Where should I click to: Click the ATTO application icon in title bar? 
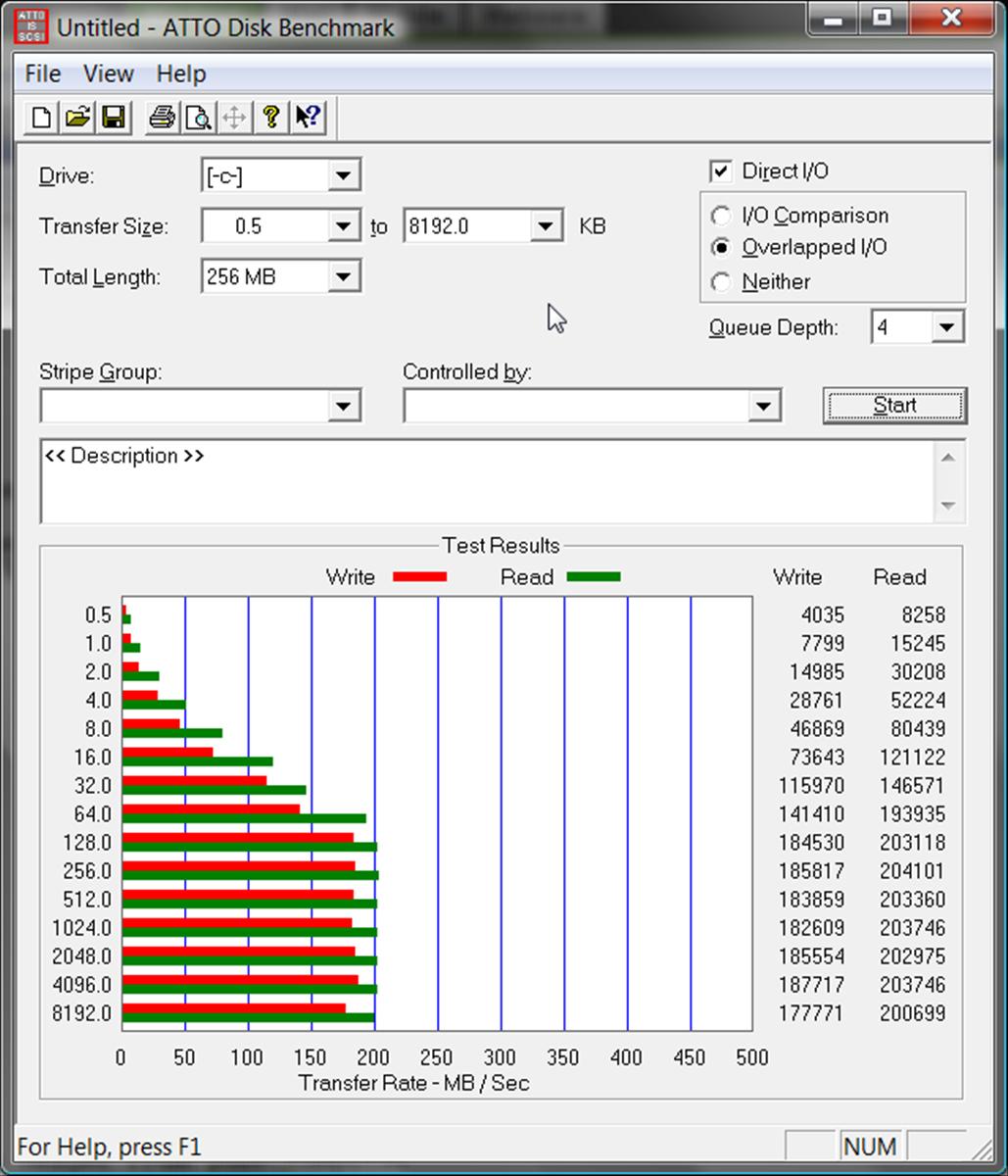(32, 25)
